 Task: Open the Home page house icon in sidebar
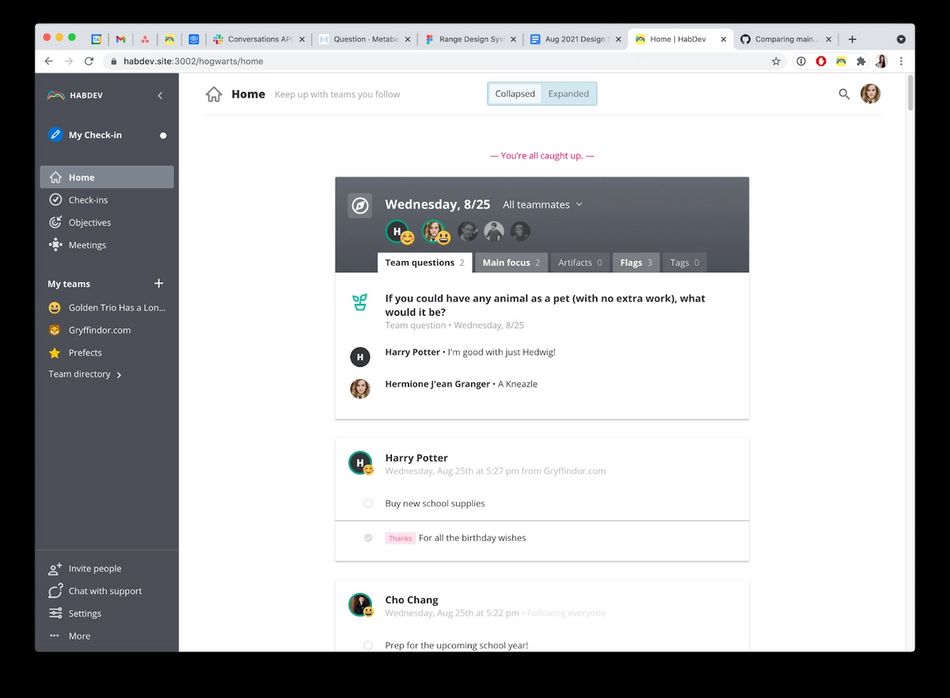click(55, 177)
